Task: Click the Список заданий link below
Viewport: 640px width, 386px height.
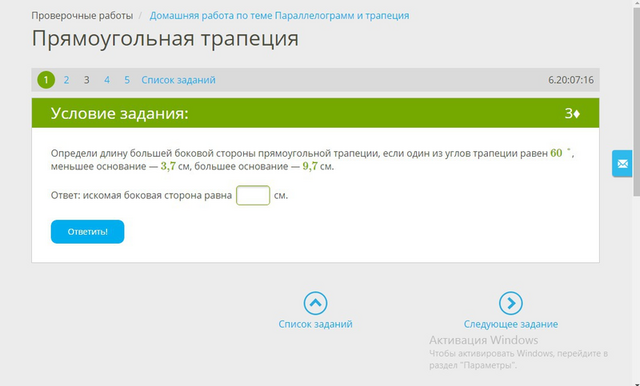Action: (x=315, y=324)
